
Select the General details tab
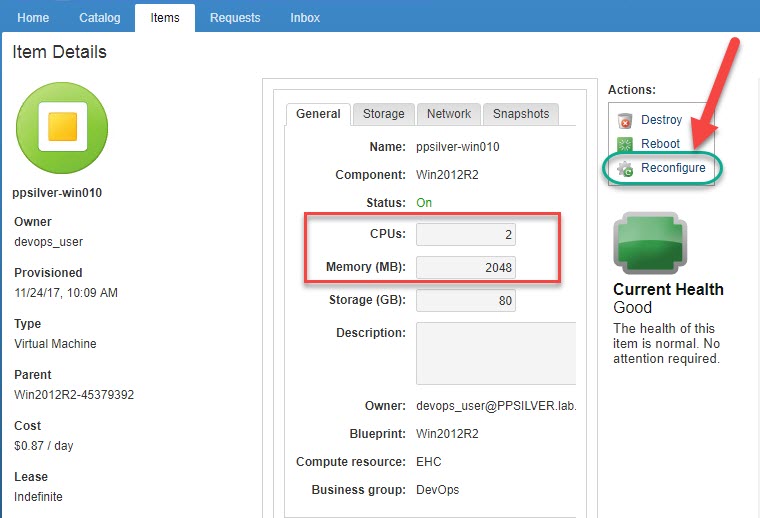[x=318, y=114]
